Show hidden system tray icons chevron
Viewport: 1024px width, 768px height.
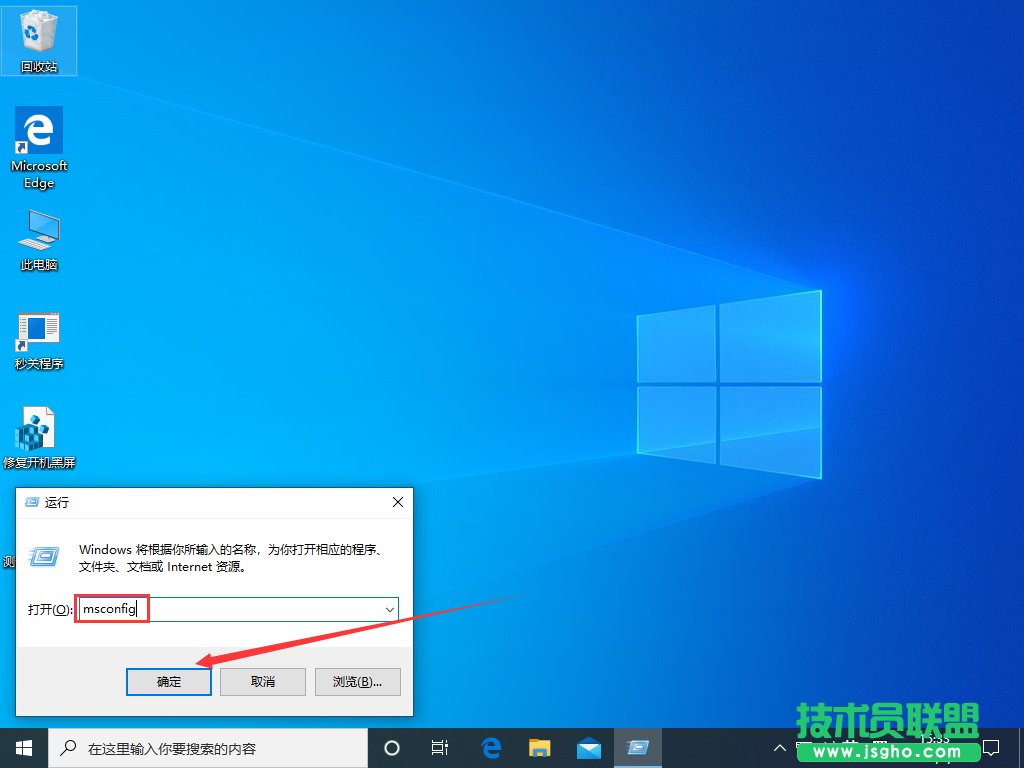click(x=779, y=747)
